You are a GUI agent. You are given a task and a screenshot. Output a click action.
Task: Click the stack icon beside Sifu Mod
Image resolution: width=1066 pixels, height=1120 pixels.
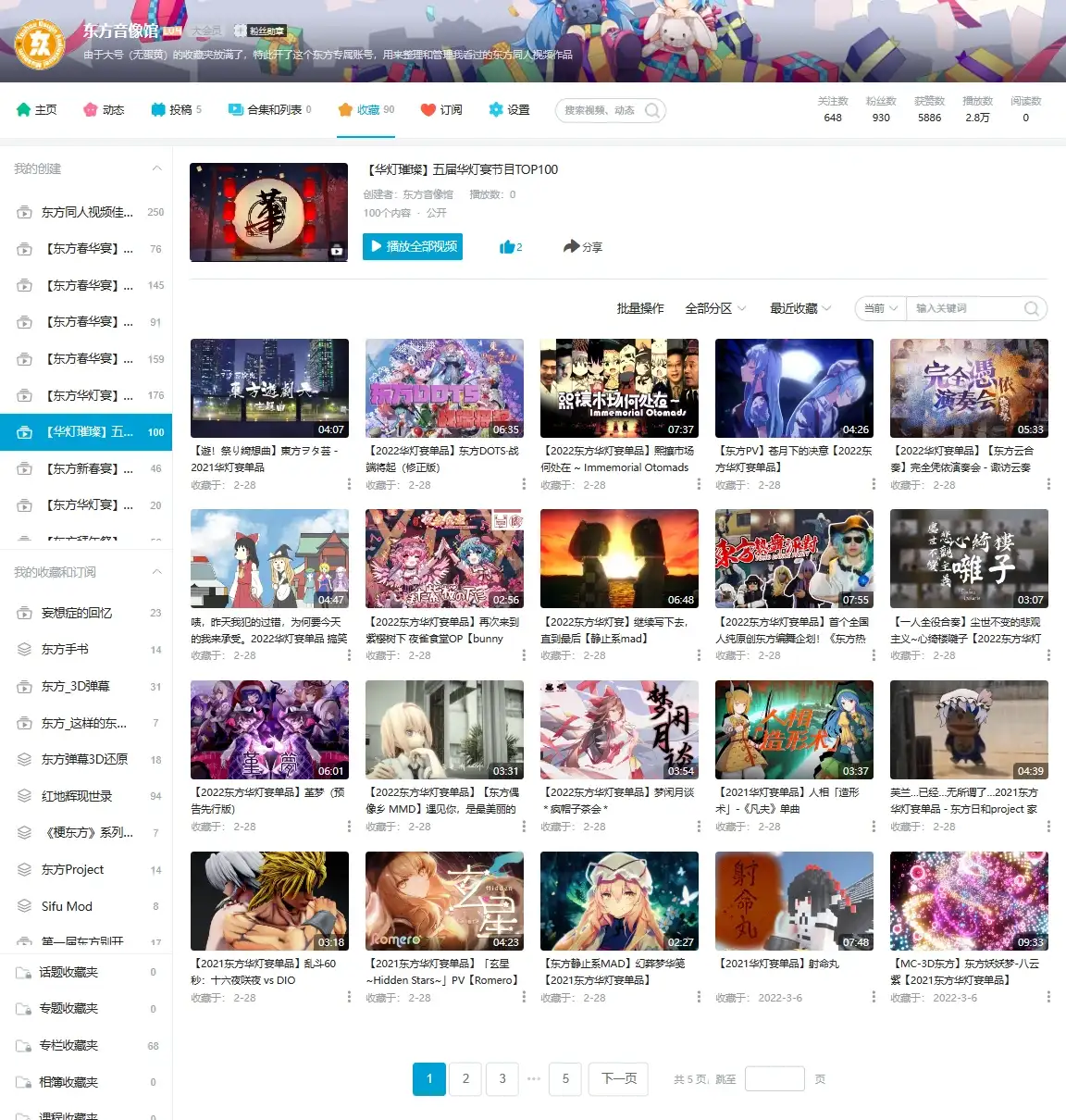pos(24,906)
